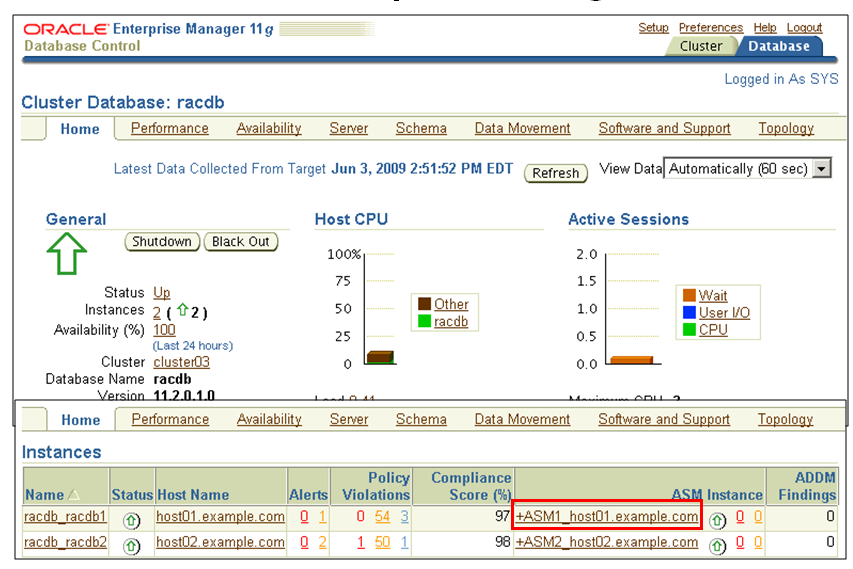Screen dimensions: 853x569
Task: Click the Refresh button
Action: (555, 173)
